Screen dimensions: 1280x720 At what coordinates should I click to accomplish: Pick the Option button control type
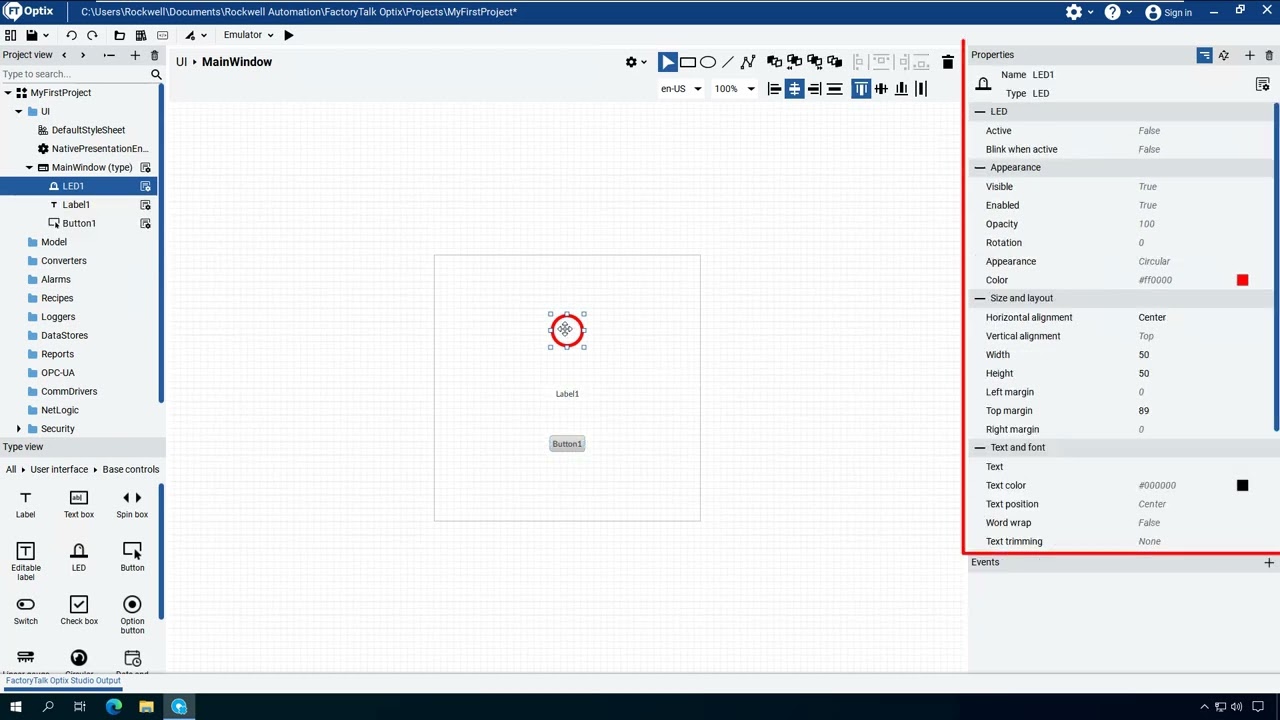(x=132, y=614)
